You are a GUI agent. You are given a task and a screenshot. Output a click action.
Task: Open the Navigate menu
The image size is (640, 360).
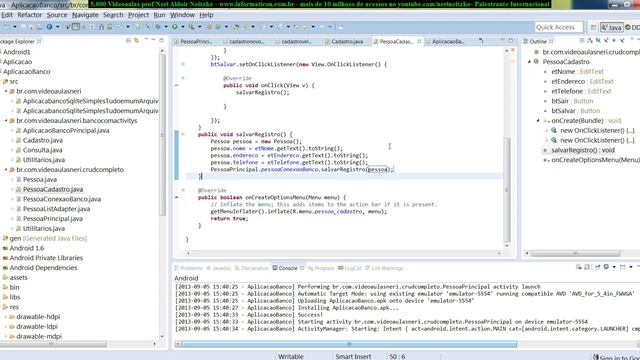click(85, 15)
